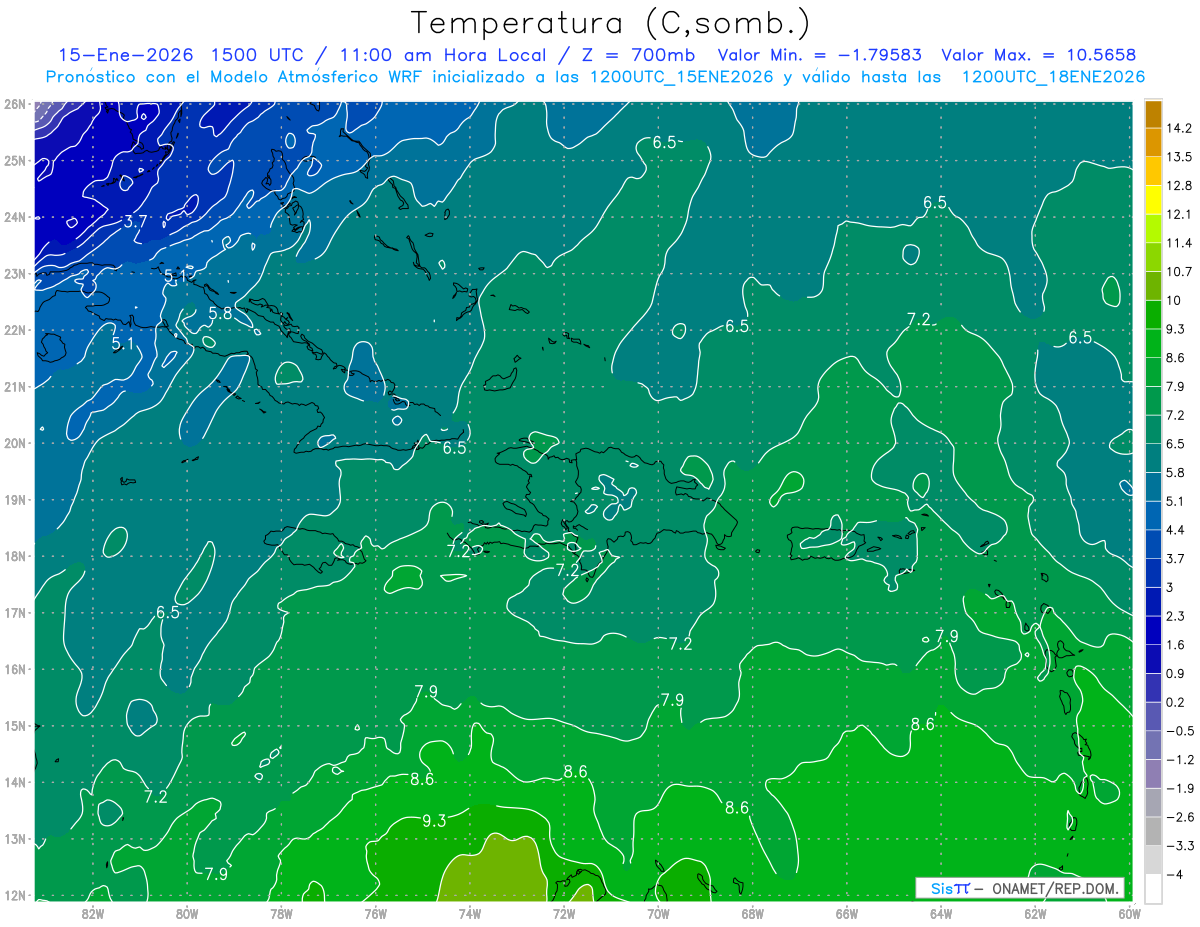
Task: Click the "Valor Min. = -1.79583" text
Action: coord(820,55)
